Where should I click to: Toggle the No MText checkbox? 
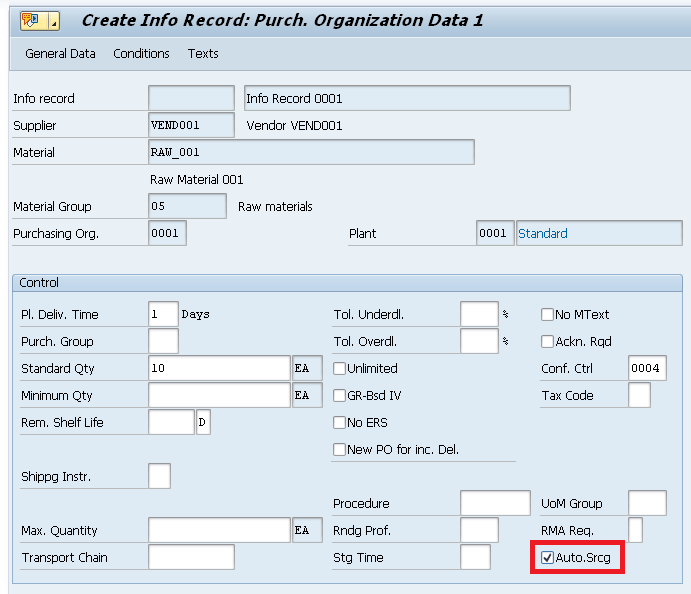tap(547, 315)
